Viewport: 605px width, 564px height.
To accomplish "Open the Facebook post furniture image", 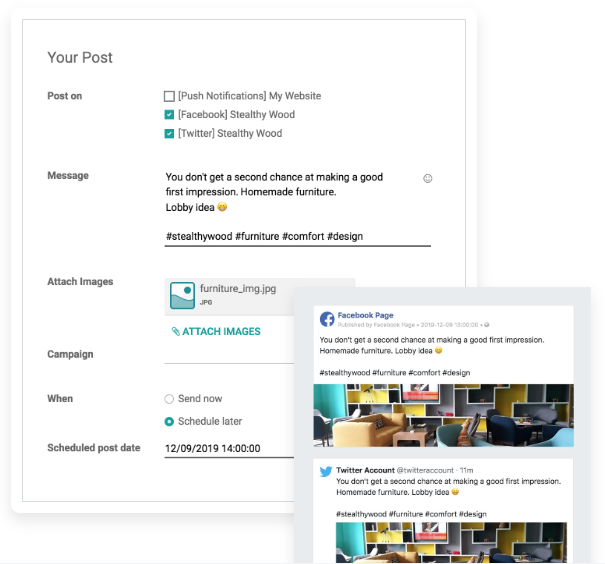I will [443, 415].
